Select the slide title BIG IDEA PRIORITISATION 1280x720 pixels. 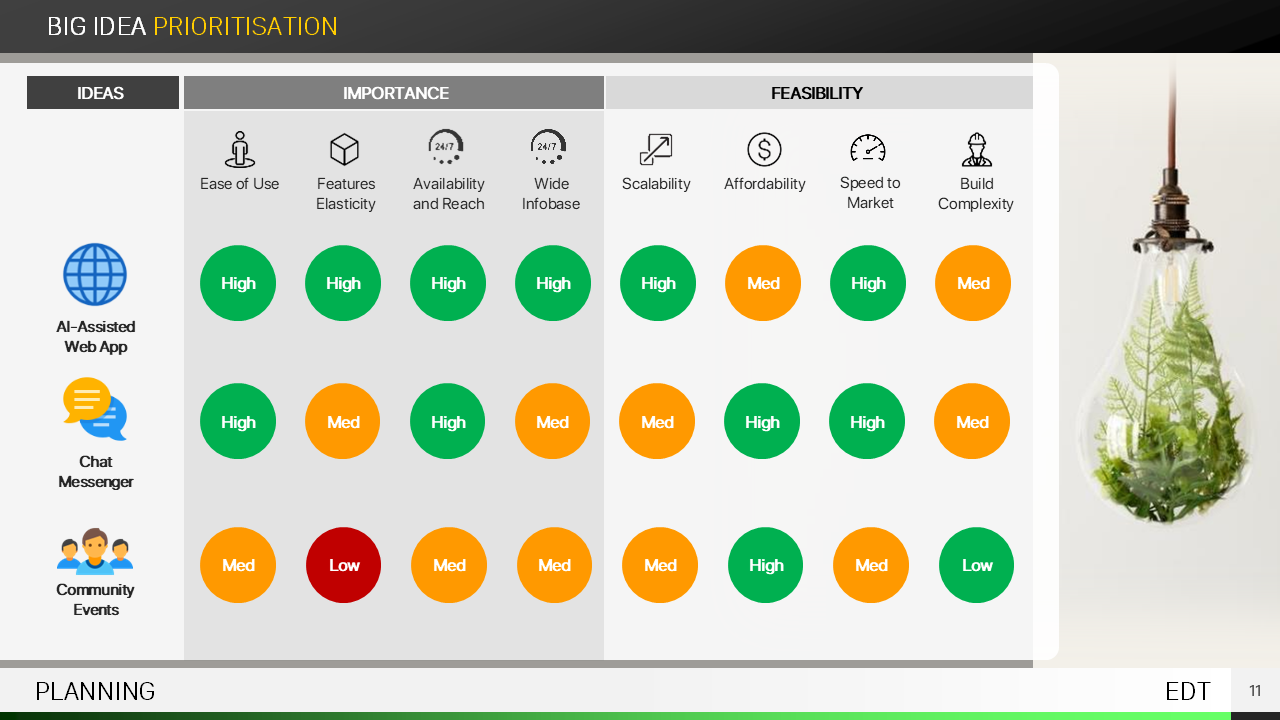click(x=192, y=27)
